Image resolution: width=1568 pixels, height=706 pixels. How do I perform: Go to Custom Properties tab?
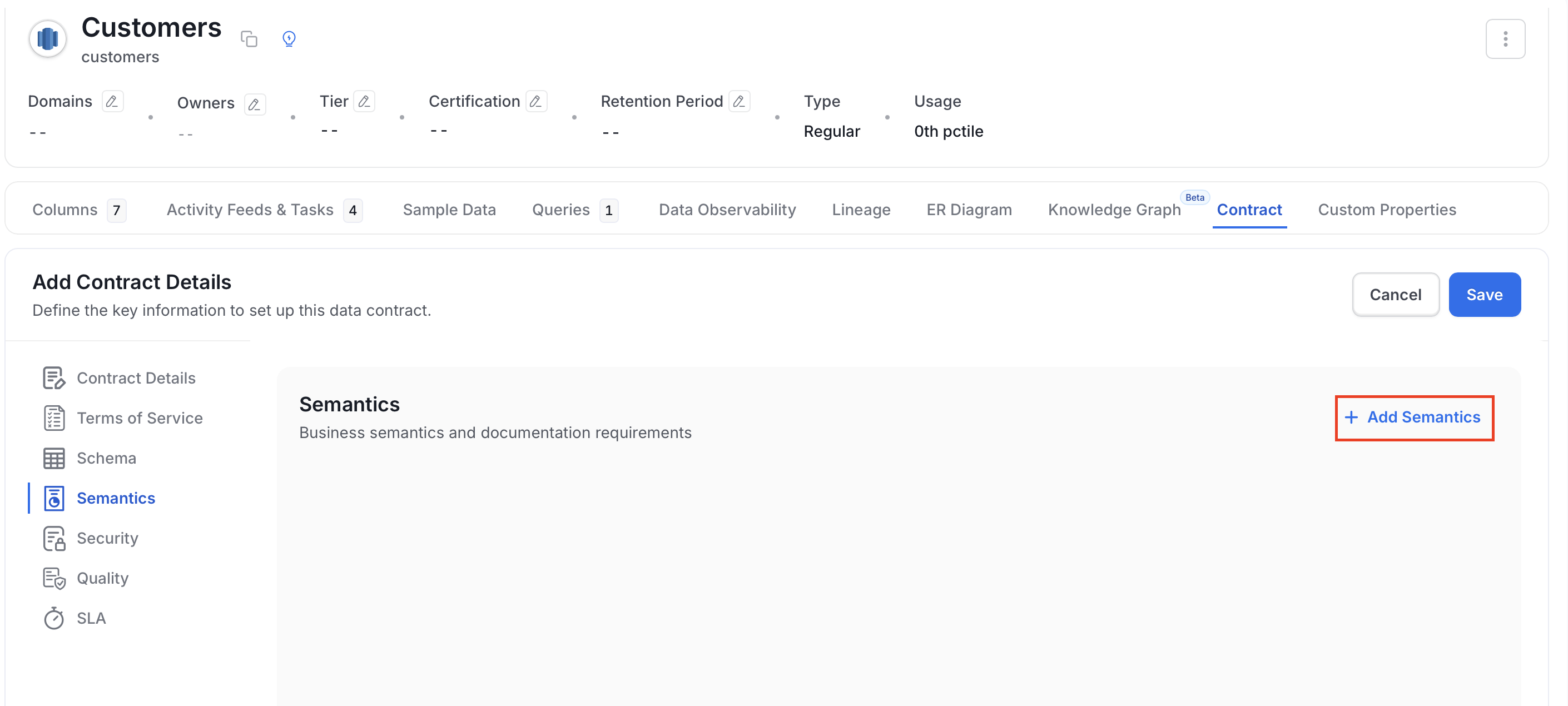[x=1387, y=210]
